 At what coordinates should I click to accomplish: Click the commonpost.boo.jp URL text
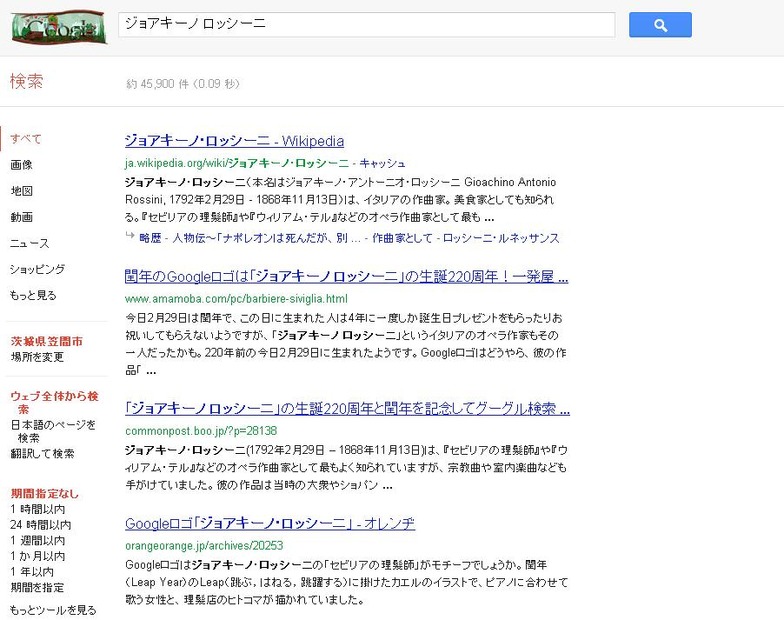tap(201, 430)
